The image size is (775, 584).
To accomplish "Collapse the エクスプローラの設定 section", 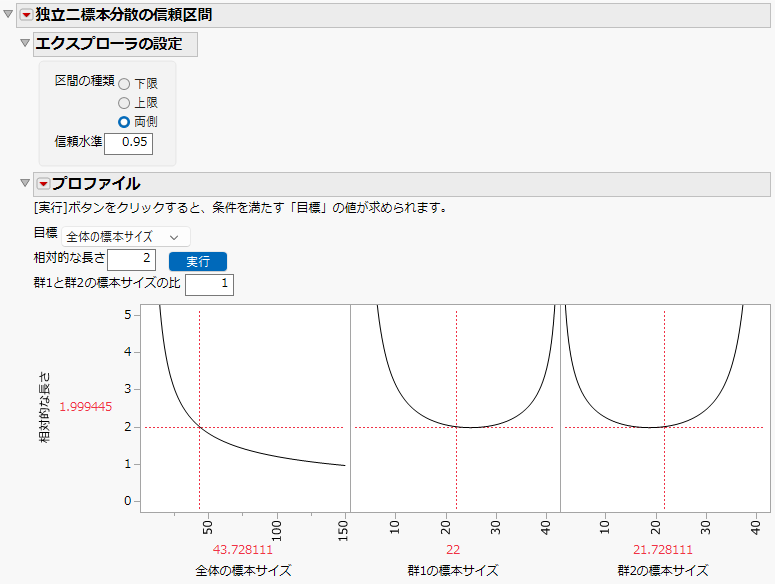I will coord(25,43).
